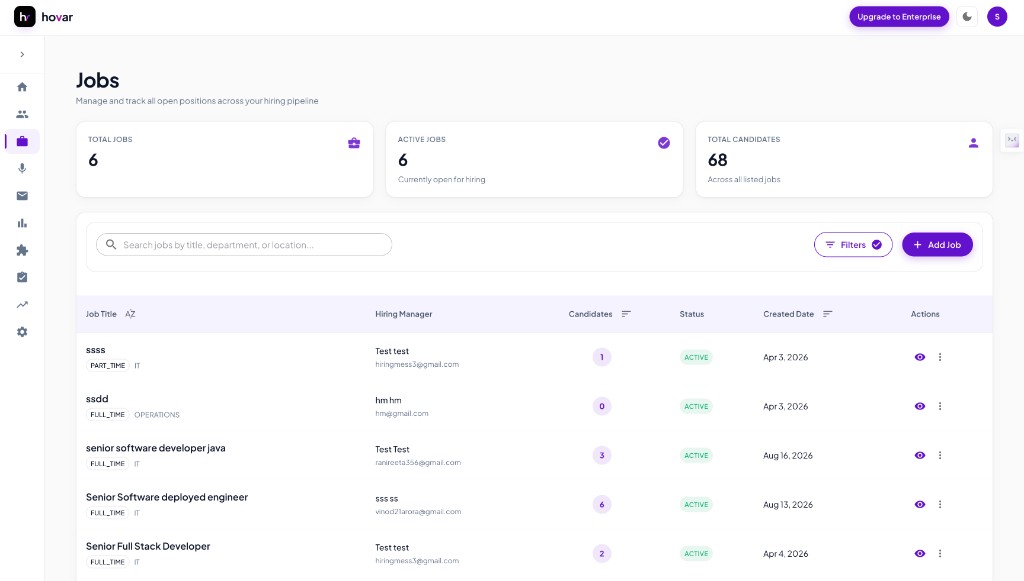Viewport: 1024px width, 581px height.
Task: Open the ssss job title
Action: [x=95, y=351]
